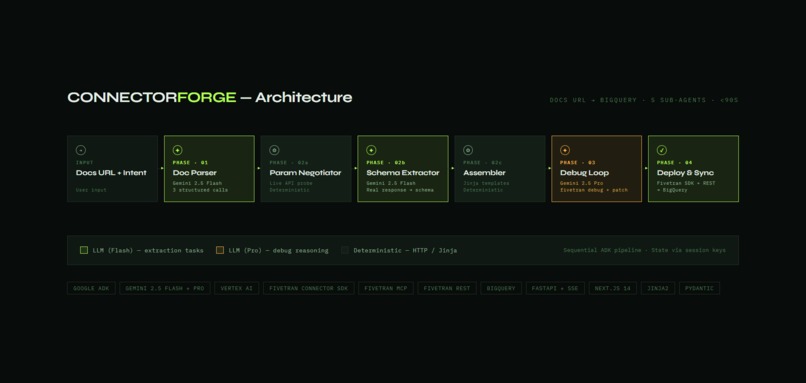Click the 'Doc Parser' card title

click(x=195, y=173)
